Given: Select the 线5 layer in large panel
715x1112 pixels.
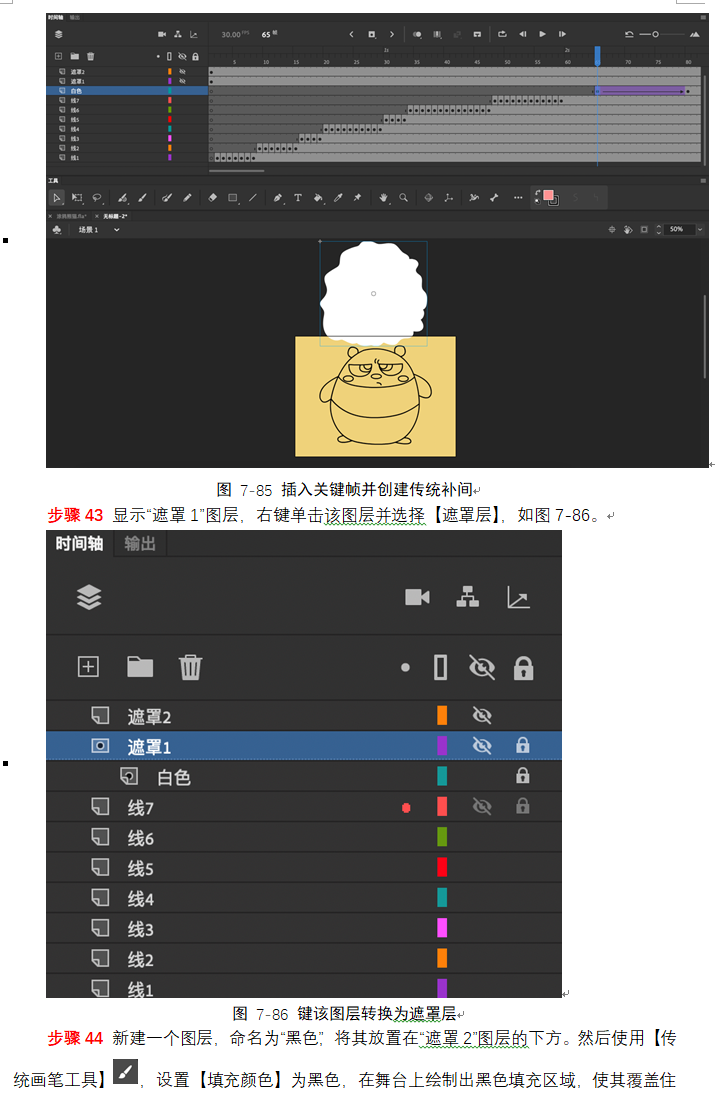Looking at the screenshot, I should pos(304,868).
